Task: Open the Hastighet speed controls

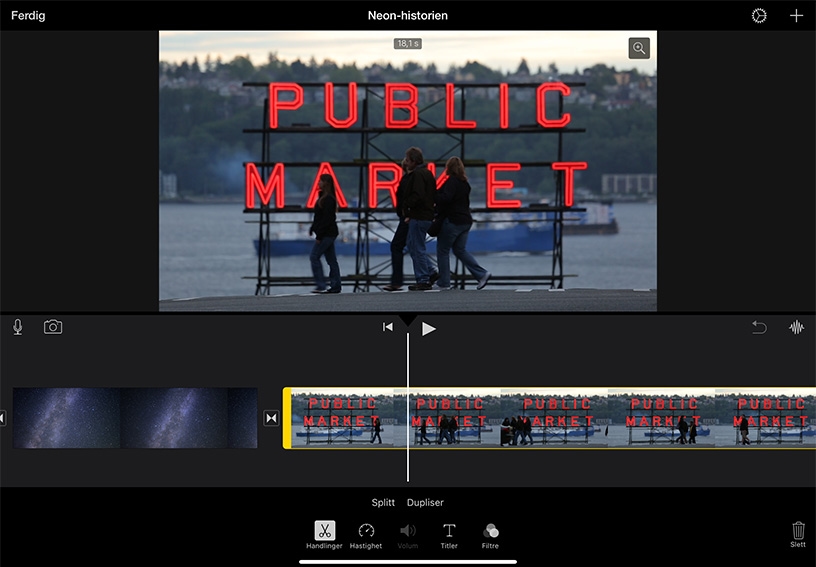Action: coord(366,536)
